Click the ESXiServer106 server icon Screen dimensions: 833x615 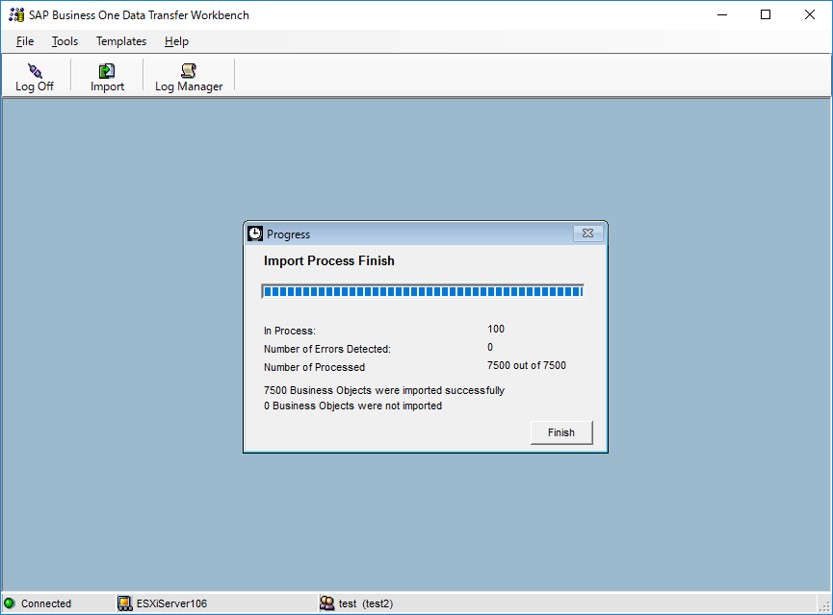[125, 603]
